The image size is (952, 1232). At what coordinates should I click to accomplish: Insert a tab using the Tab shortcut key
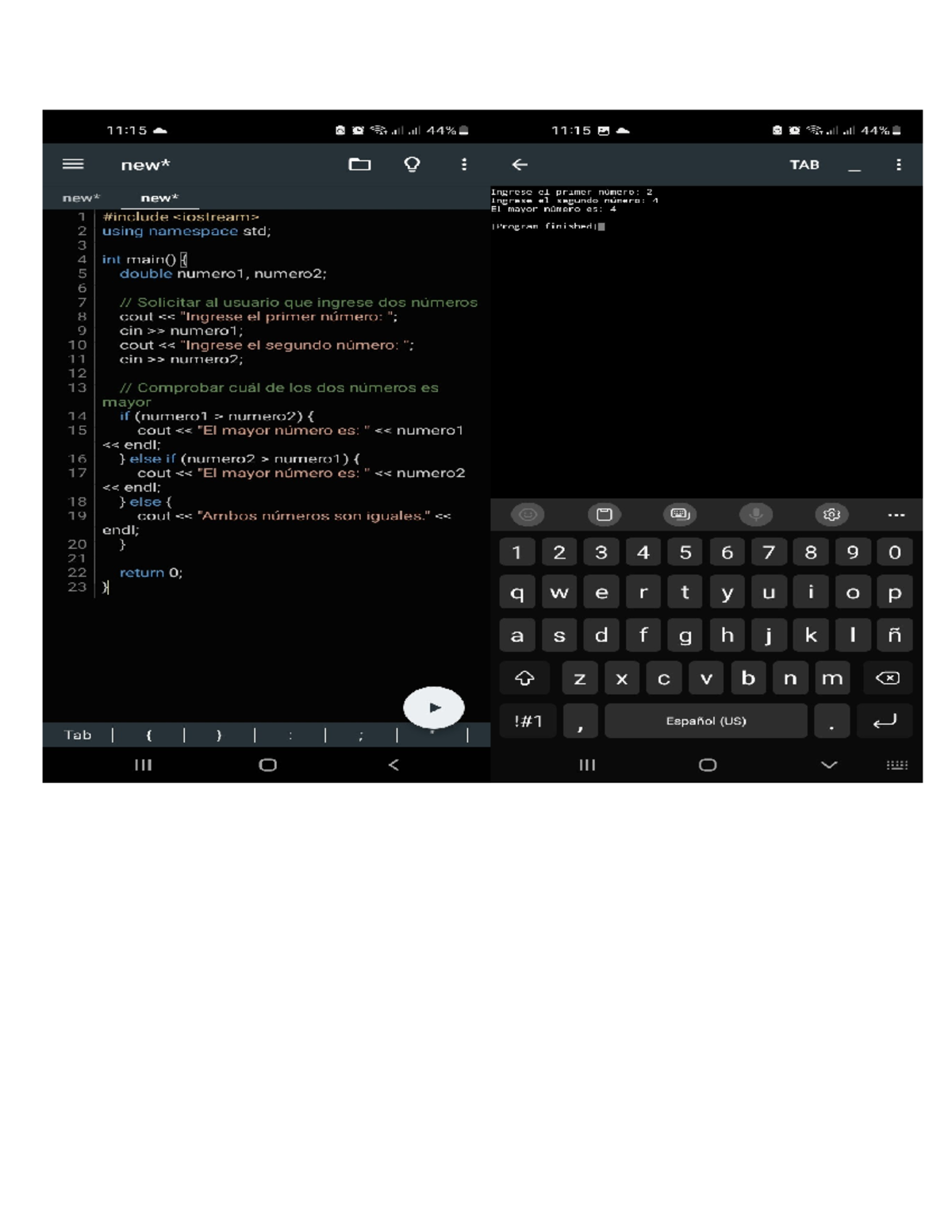point(78,735)
